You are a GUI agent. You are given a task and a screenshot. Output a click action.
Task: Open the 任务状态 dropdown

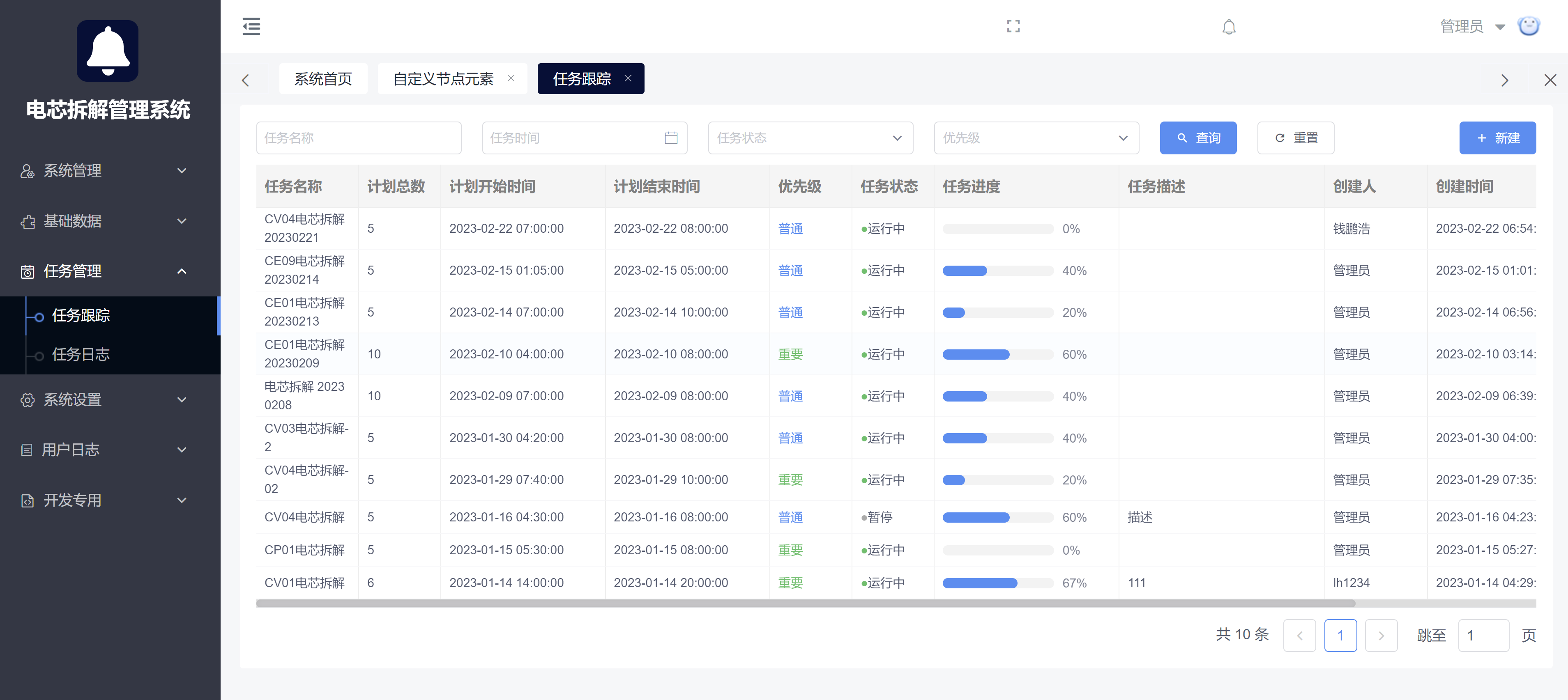(x=810, y=138)
